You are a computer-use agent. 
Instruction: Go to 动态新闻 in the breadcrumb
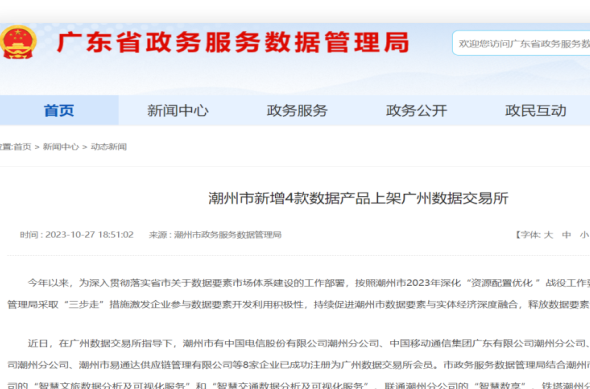click(109, 147)
